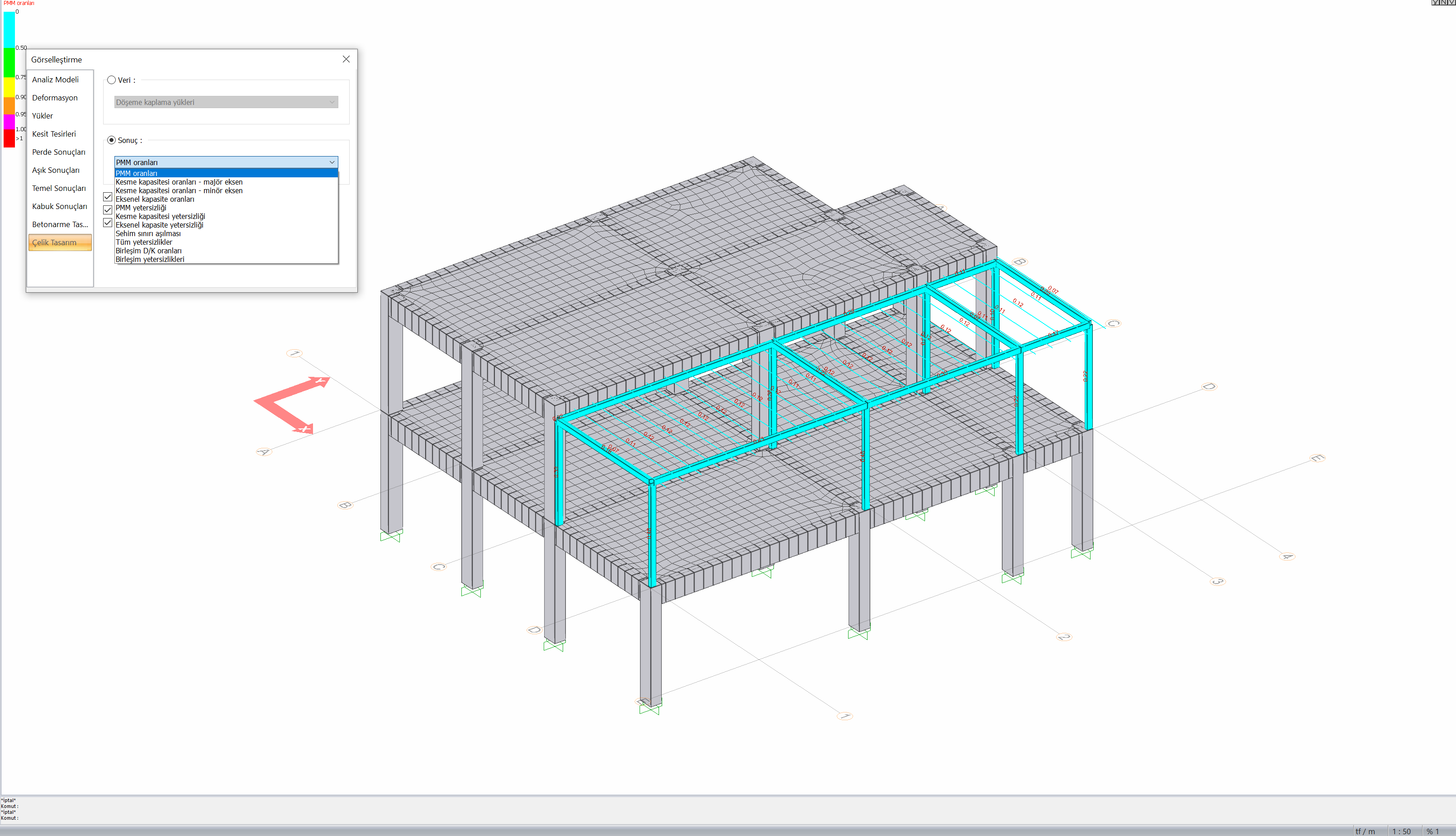The height and width of the screenshot is (836, 1456).
Task: Open the Deformasyon category
Action: (x=55, y=98)
